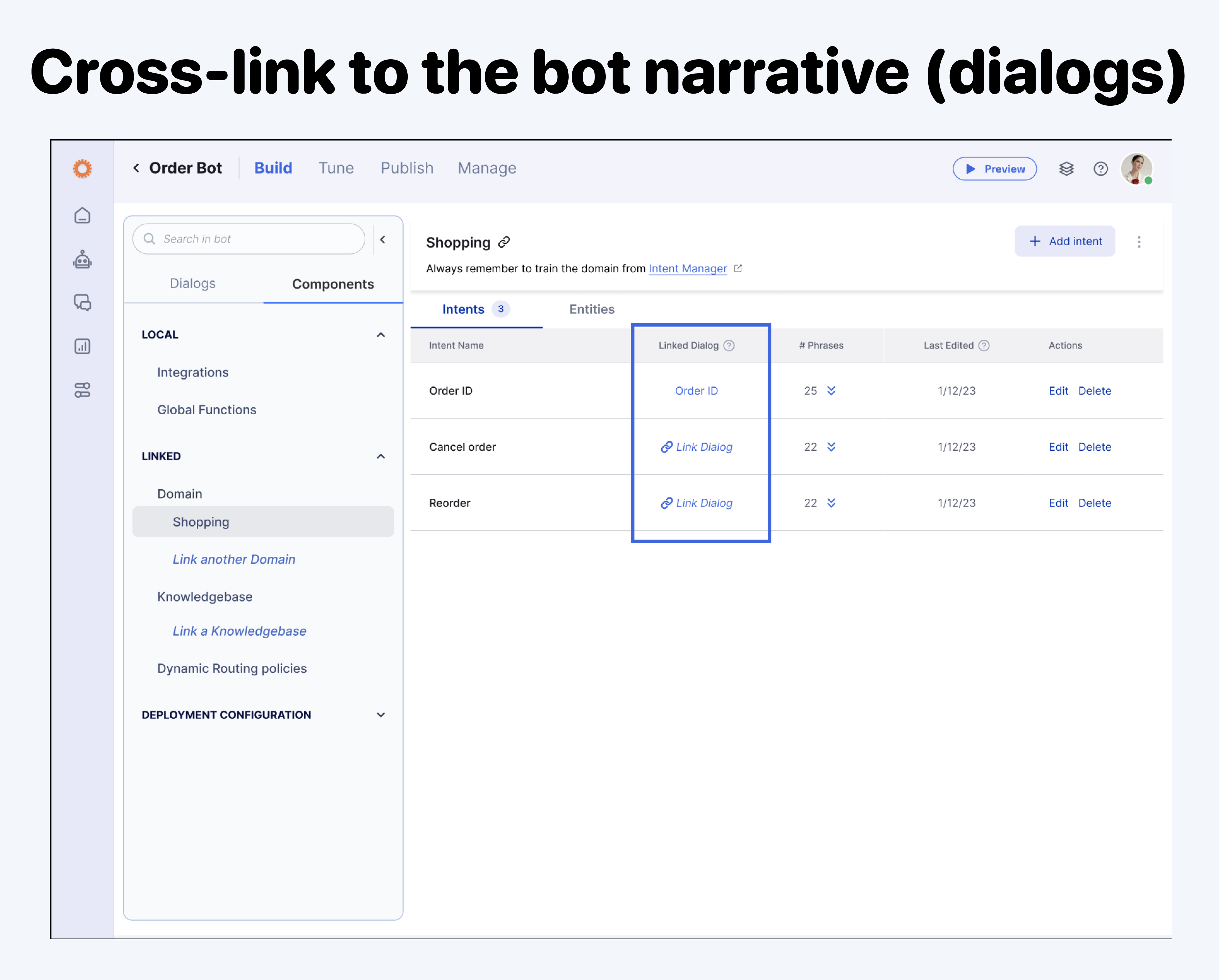This screenshot has height=980, width=1219.
Task: Open the user profile avatar
Action: click(x=1136, y=168)
